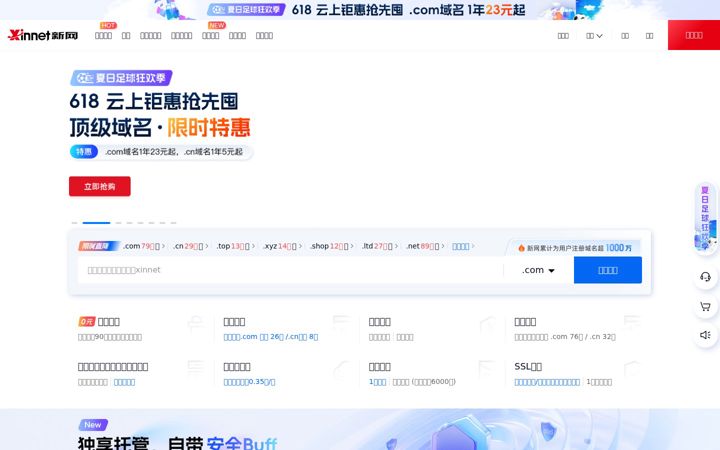This screenshot has height=450, width=720.
Task: Select the last carousel slide indicator
Action: coord(174,223)
